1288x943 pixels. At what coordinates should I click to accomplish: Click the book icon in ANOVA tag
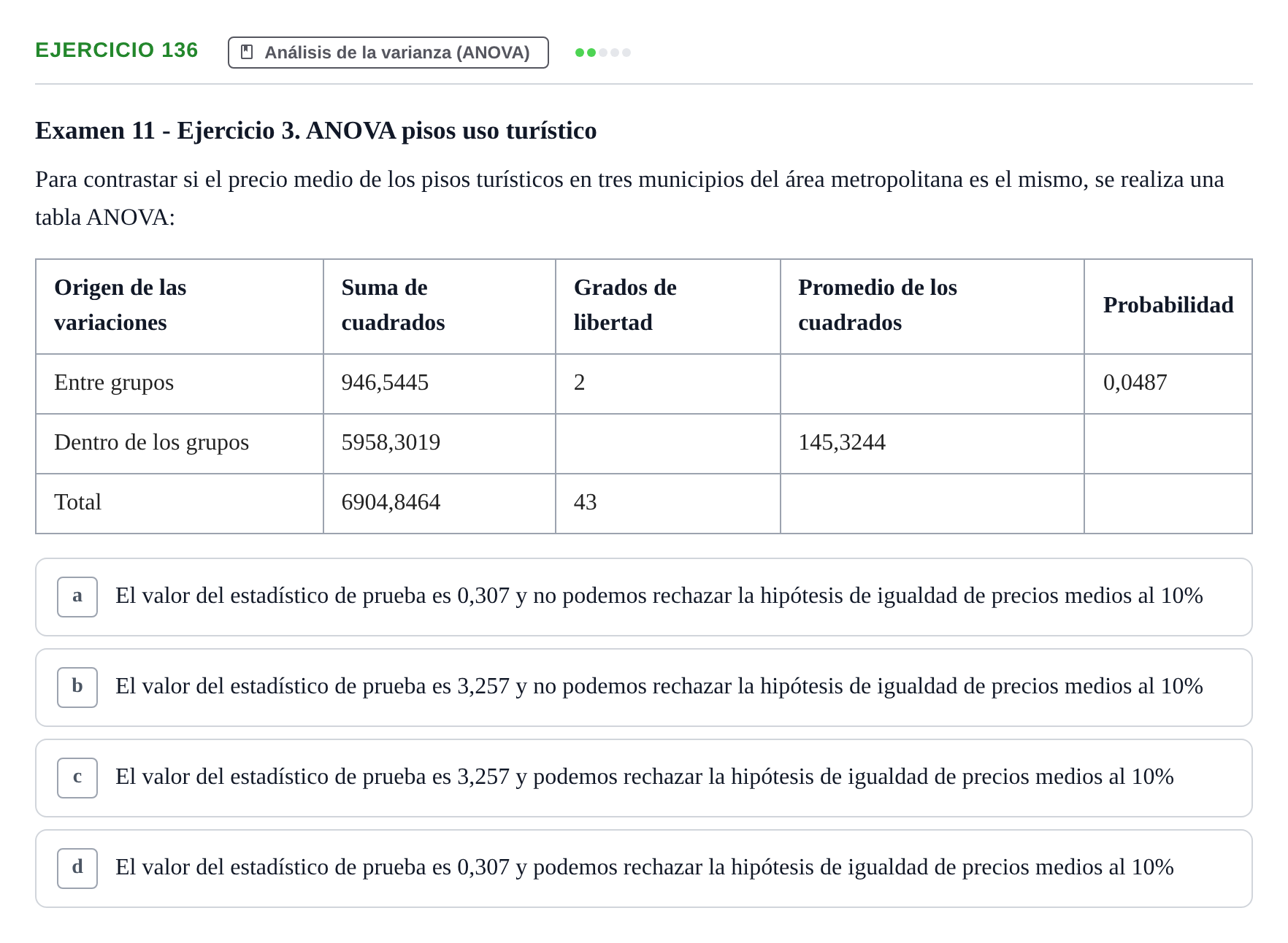tap(247, 53)
